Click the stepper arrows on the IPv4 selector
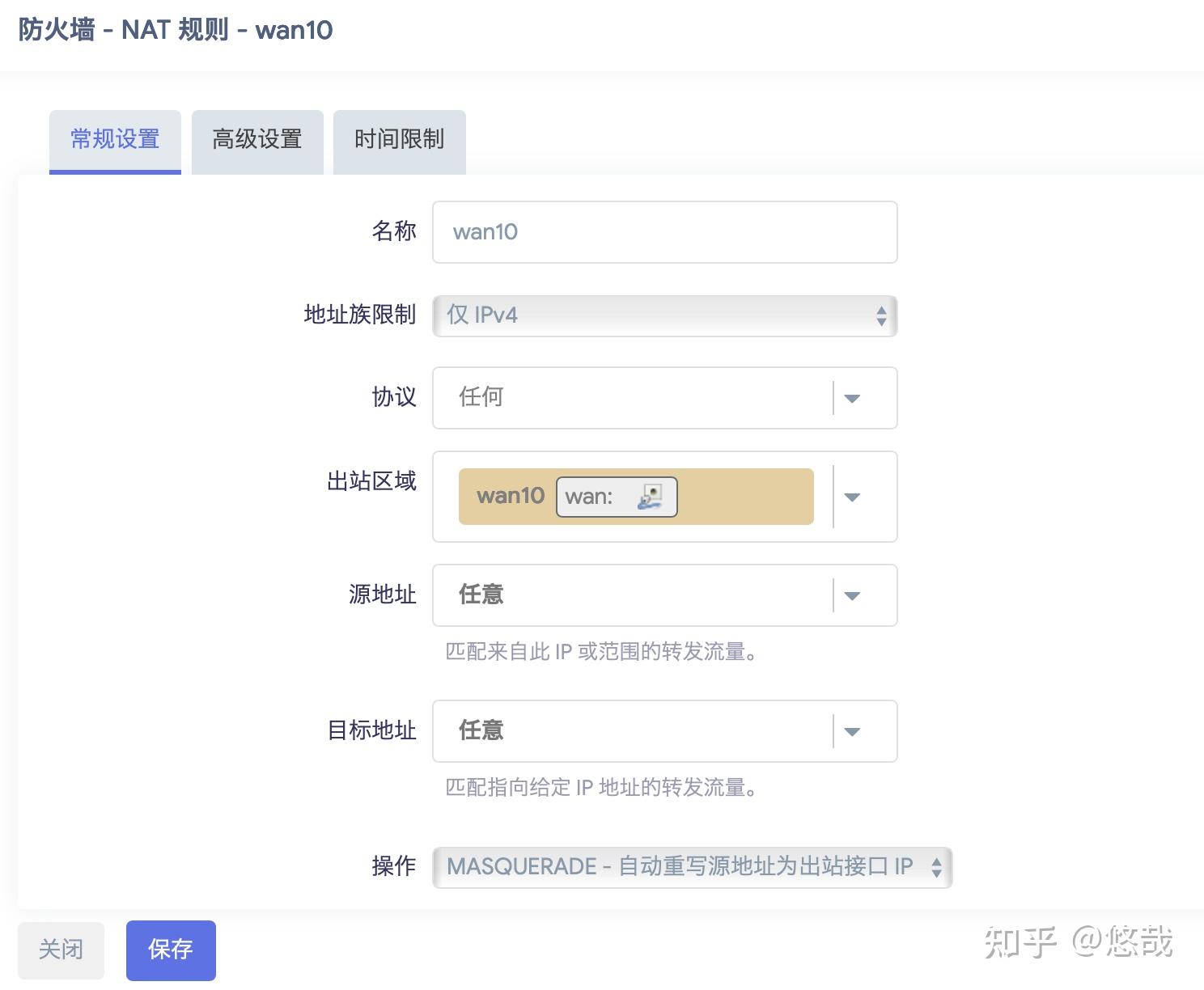1204x990 pixels. [x=881, y=316]
